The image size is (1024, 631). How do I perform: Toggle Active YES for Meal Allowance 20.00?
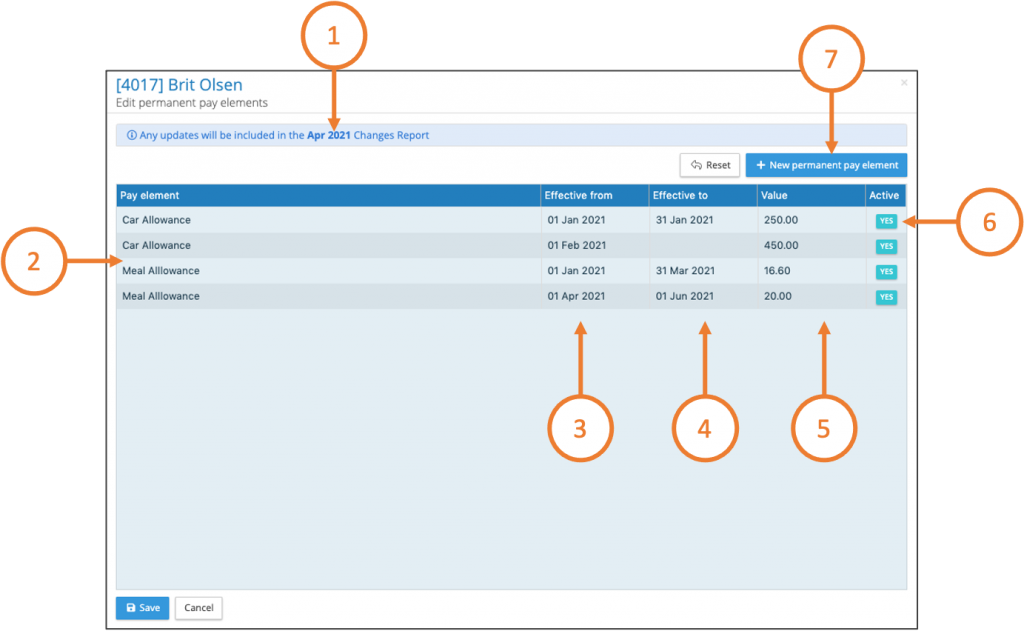[x=886, y=297]
